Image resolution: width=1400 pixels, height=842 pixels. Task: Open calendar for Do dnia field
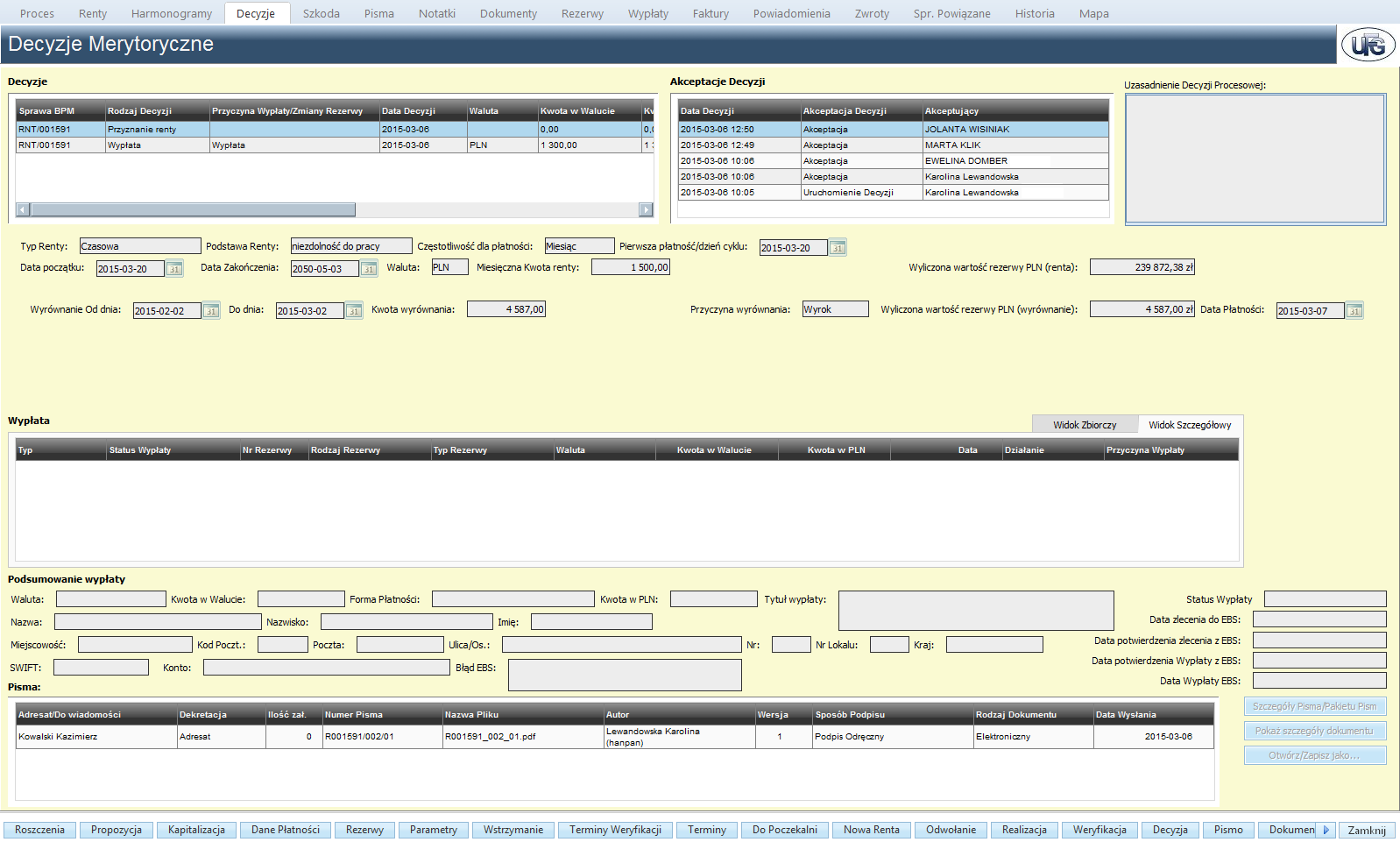(x=354, y=311)
